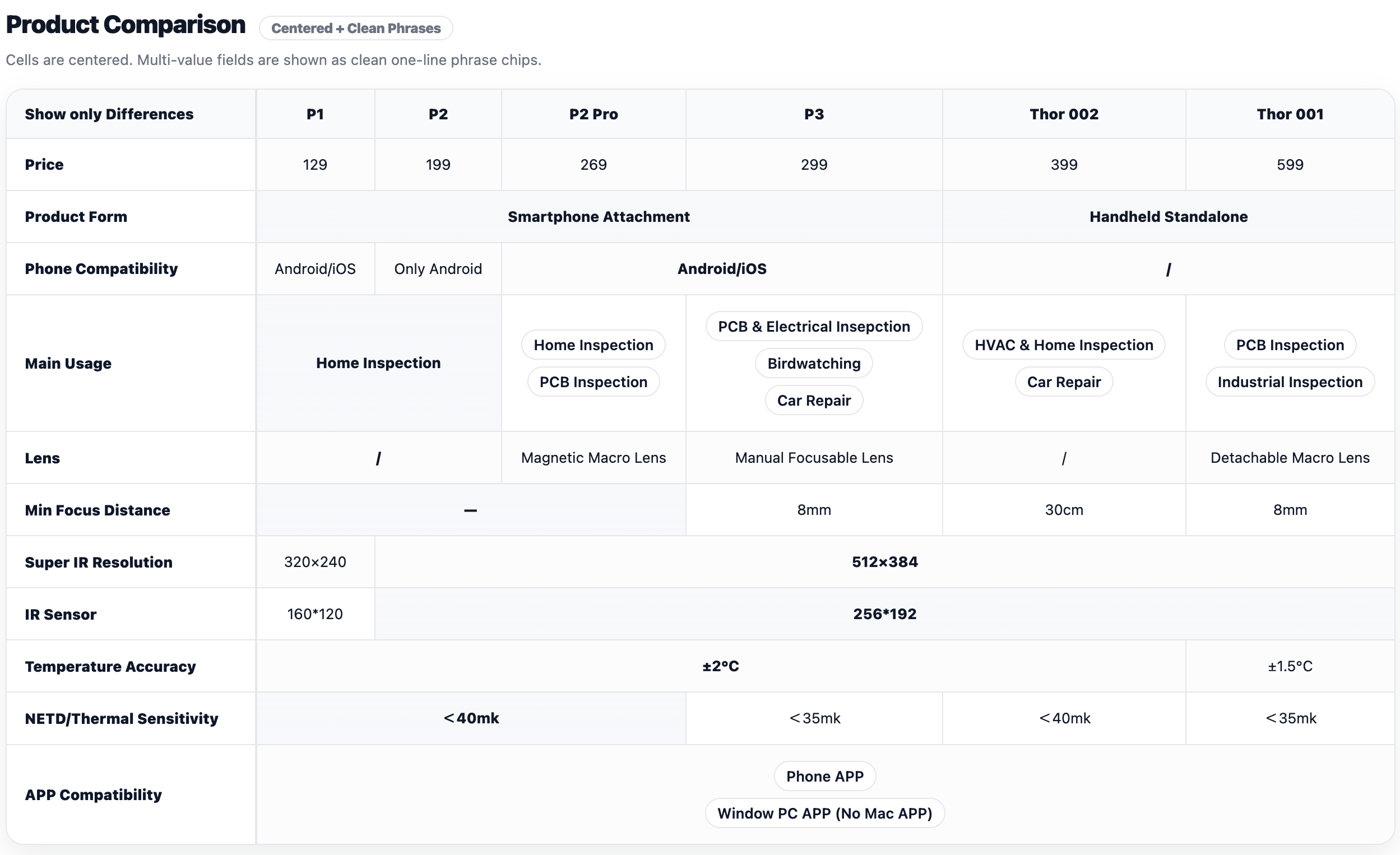Select the HVAC & Home Inspection chip
Screen dimensions: 1400x855
tap(1064, 345)
